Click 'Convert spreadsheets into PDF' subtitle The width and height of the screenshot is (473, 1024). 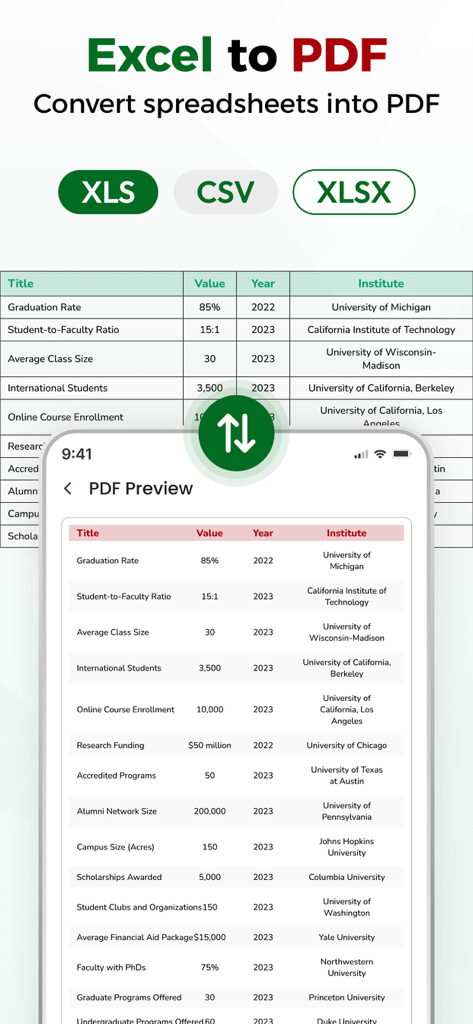tap(236, 104)
